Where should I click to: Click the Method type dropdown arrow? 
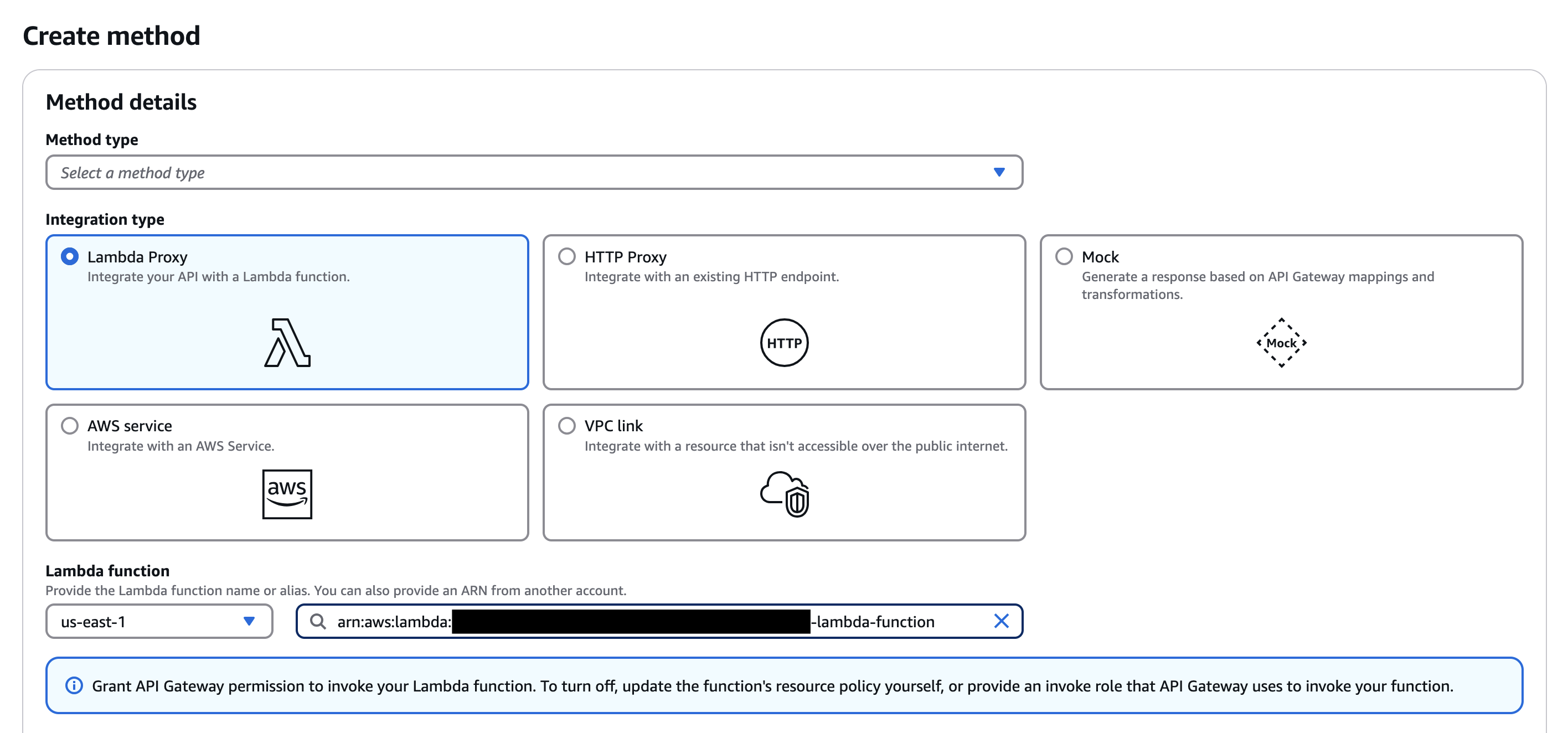(x=999, y=172)
